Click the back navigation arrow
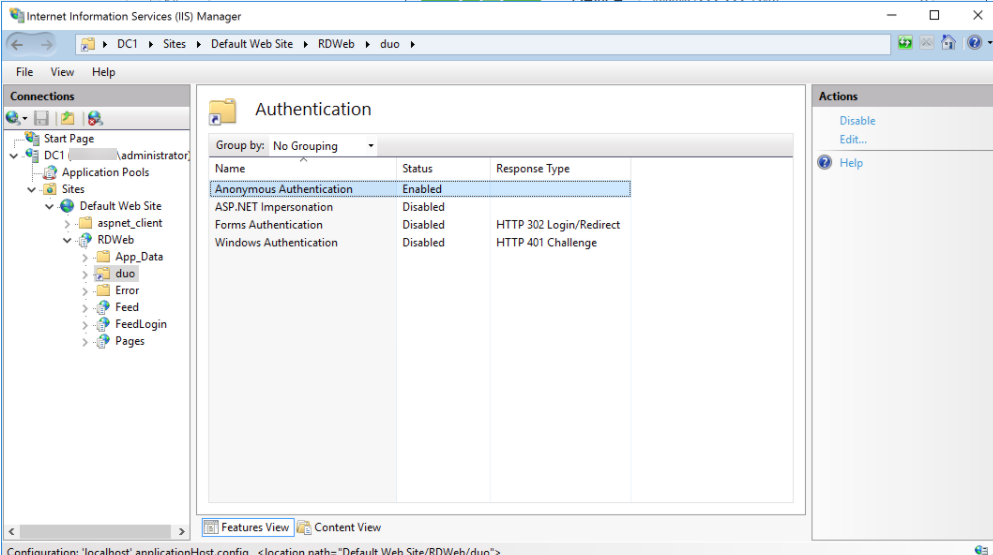The width and height of the screenshot is (993, 555). pyautogui.click(x=19, y=44)
